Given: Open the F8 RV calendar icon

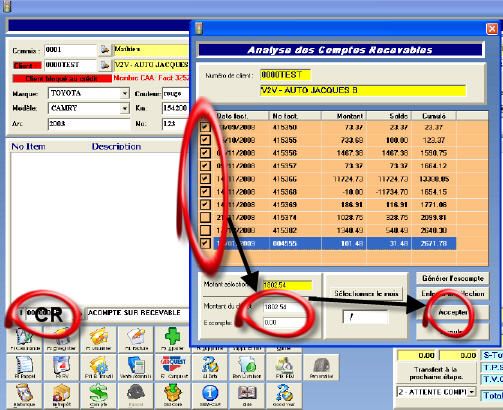Looking at the screenshot, I should [62, 367].
